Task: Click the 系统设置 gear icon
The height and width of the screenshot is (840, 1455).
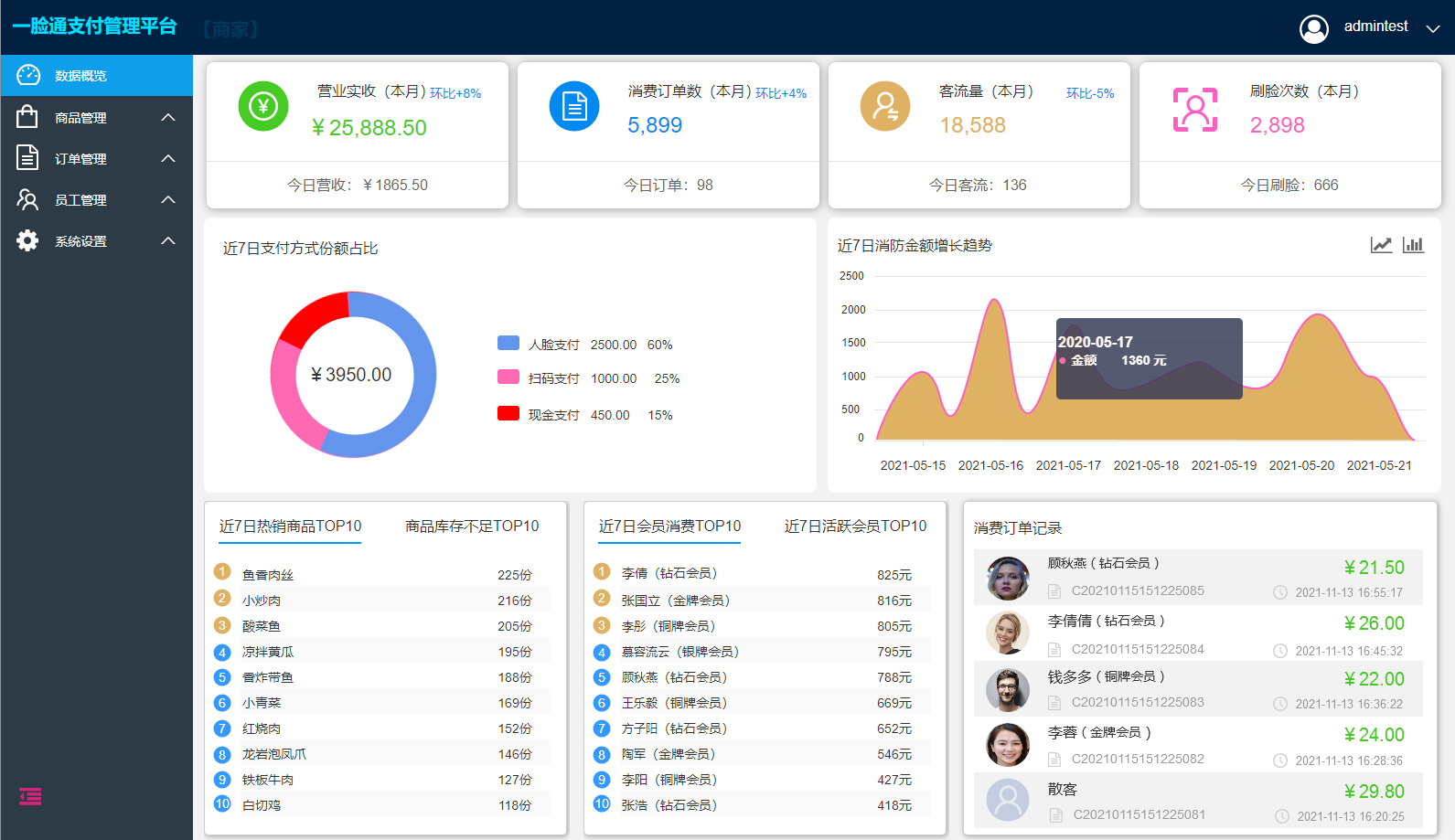Action: 27,240
